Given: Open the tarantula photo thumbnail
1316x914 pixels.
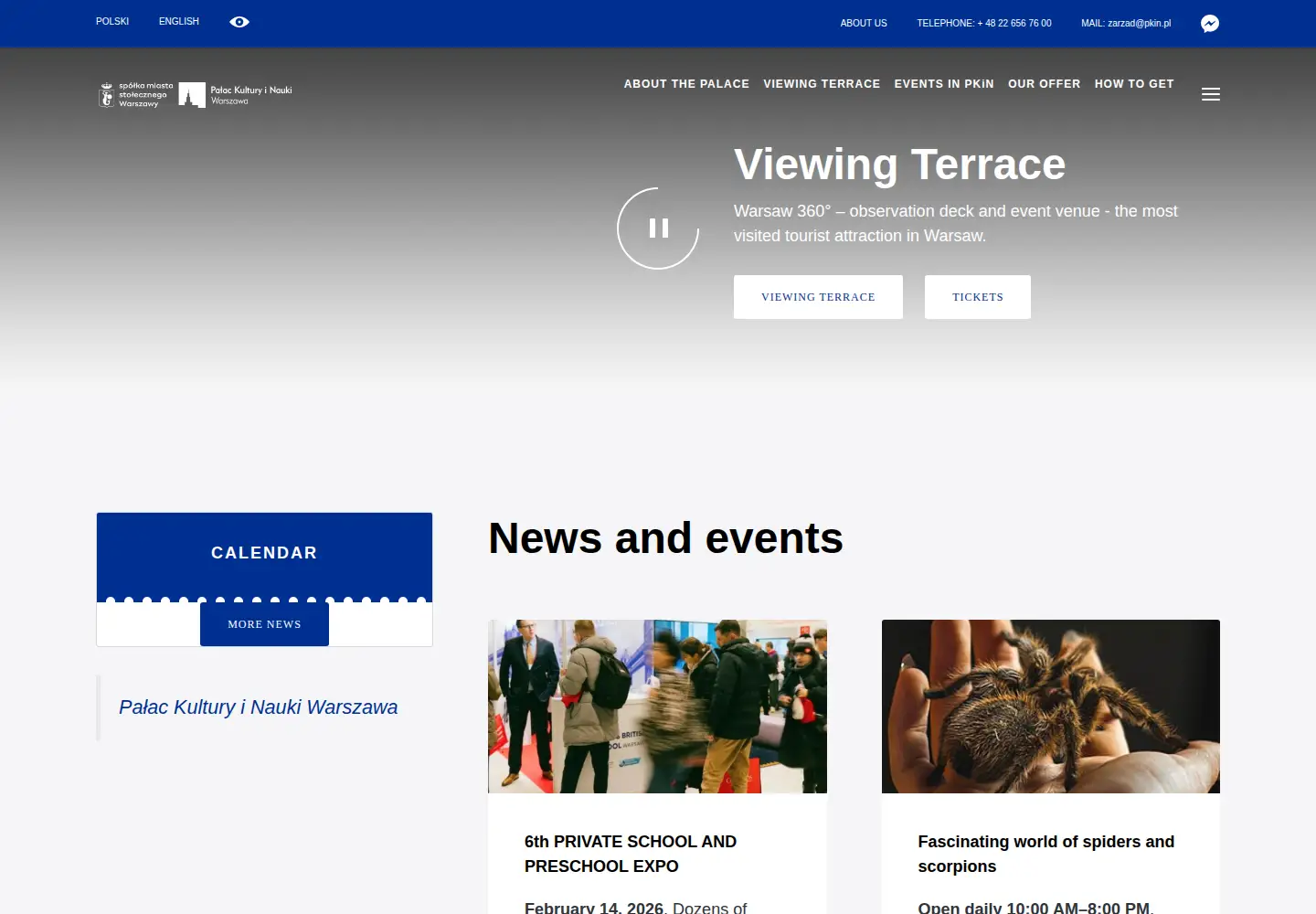Looking at the screenshot, I should coord(1051,707).
